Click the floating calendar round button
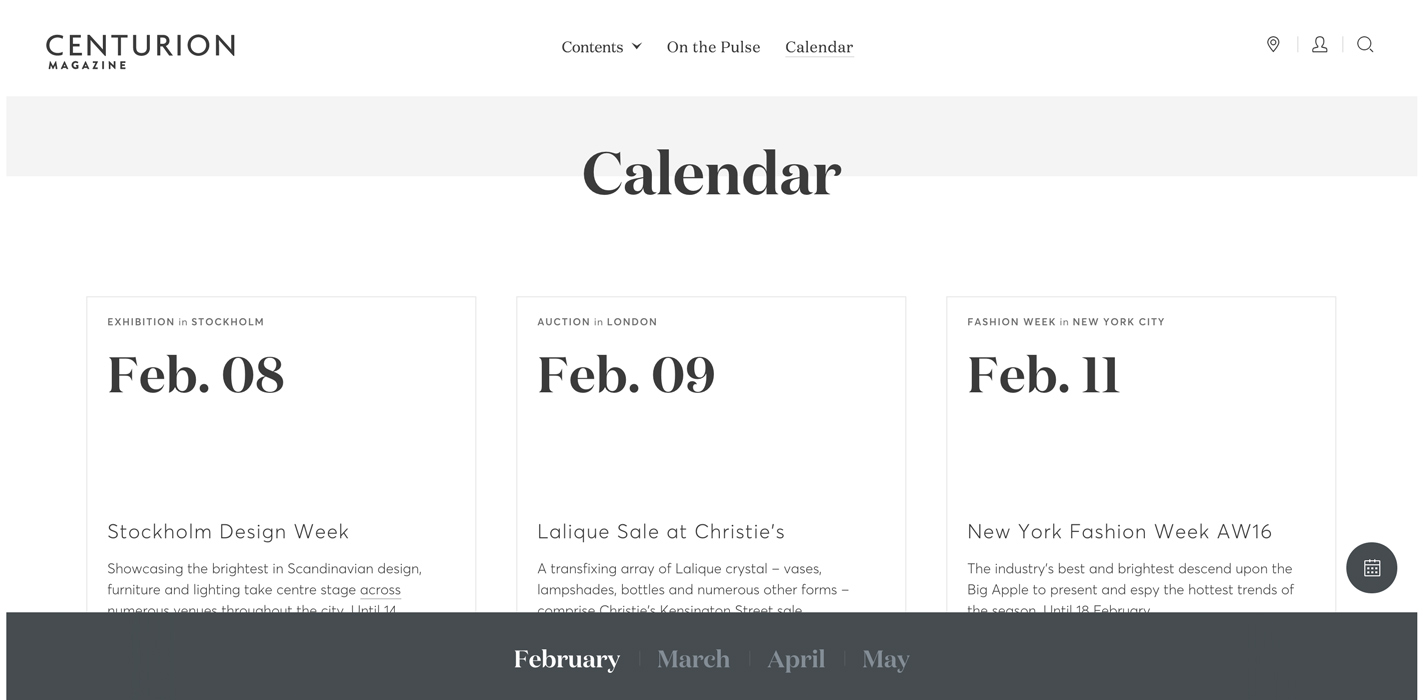This screenshot has width=1423, height=700. coord(1372,568)
